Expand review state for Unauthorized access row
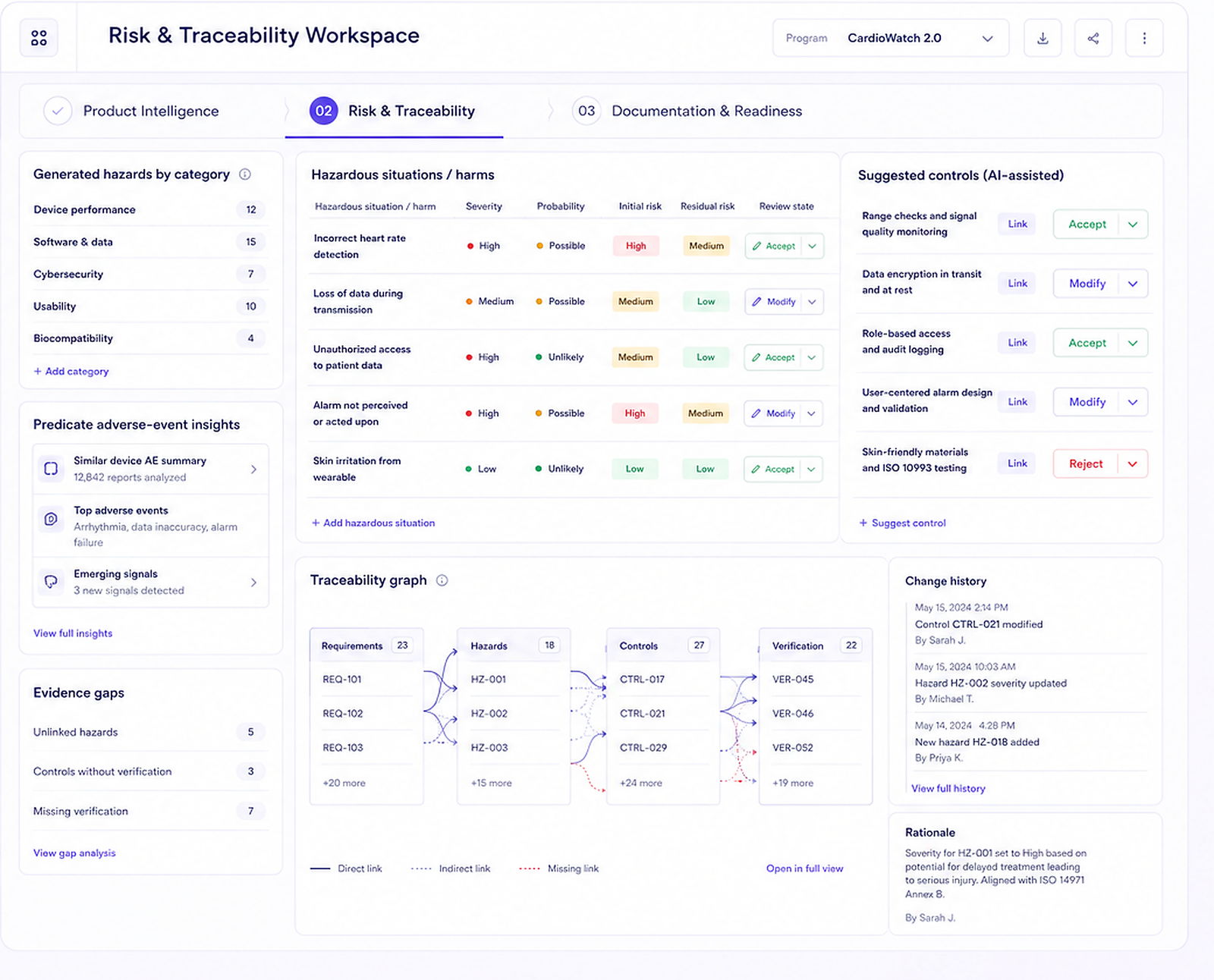The width and height of the screenshot is (1214, 980). coord(812,357)
